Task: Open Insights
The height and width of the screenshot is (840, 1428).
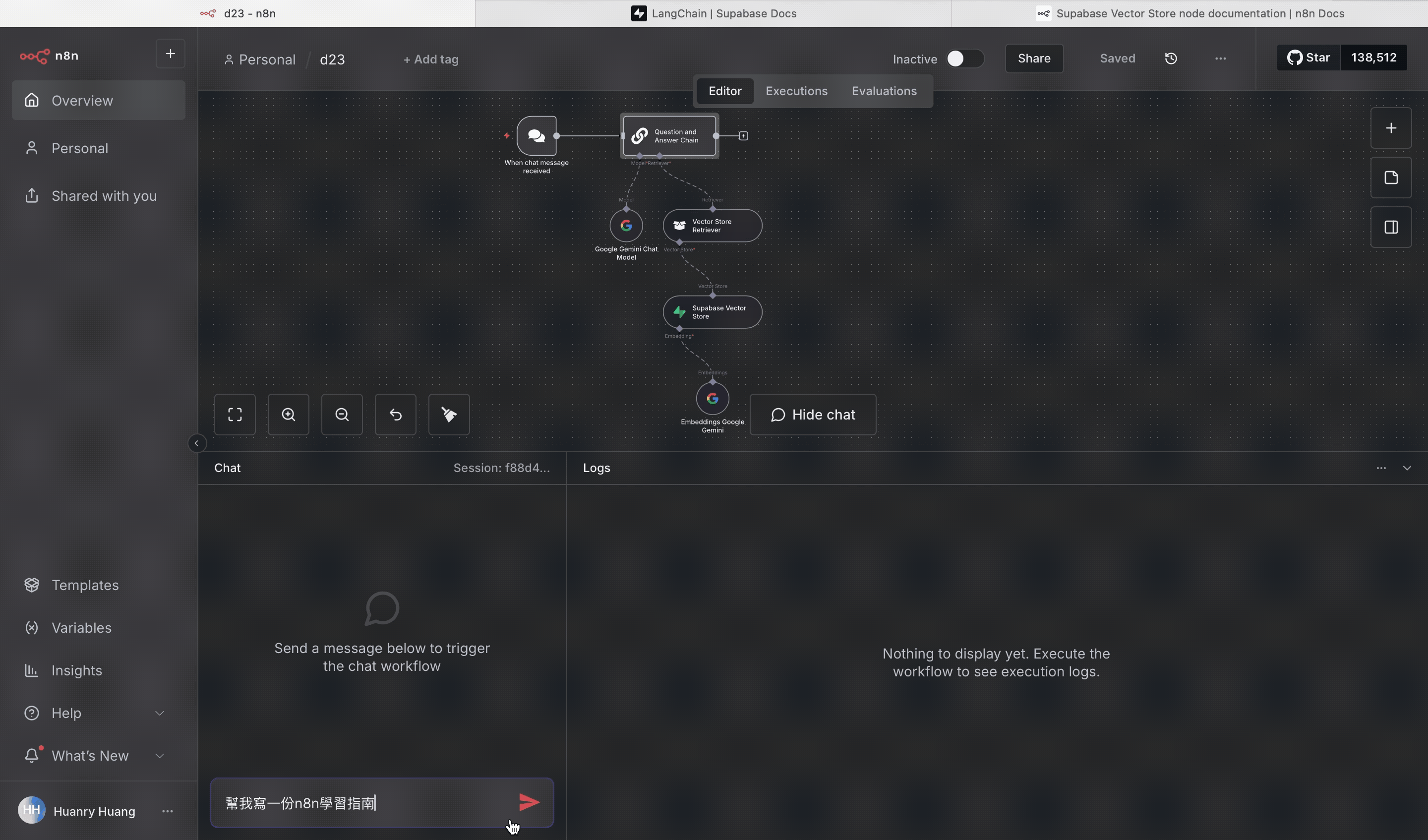Action: [x=99, y=670]
